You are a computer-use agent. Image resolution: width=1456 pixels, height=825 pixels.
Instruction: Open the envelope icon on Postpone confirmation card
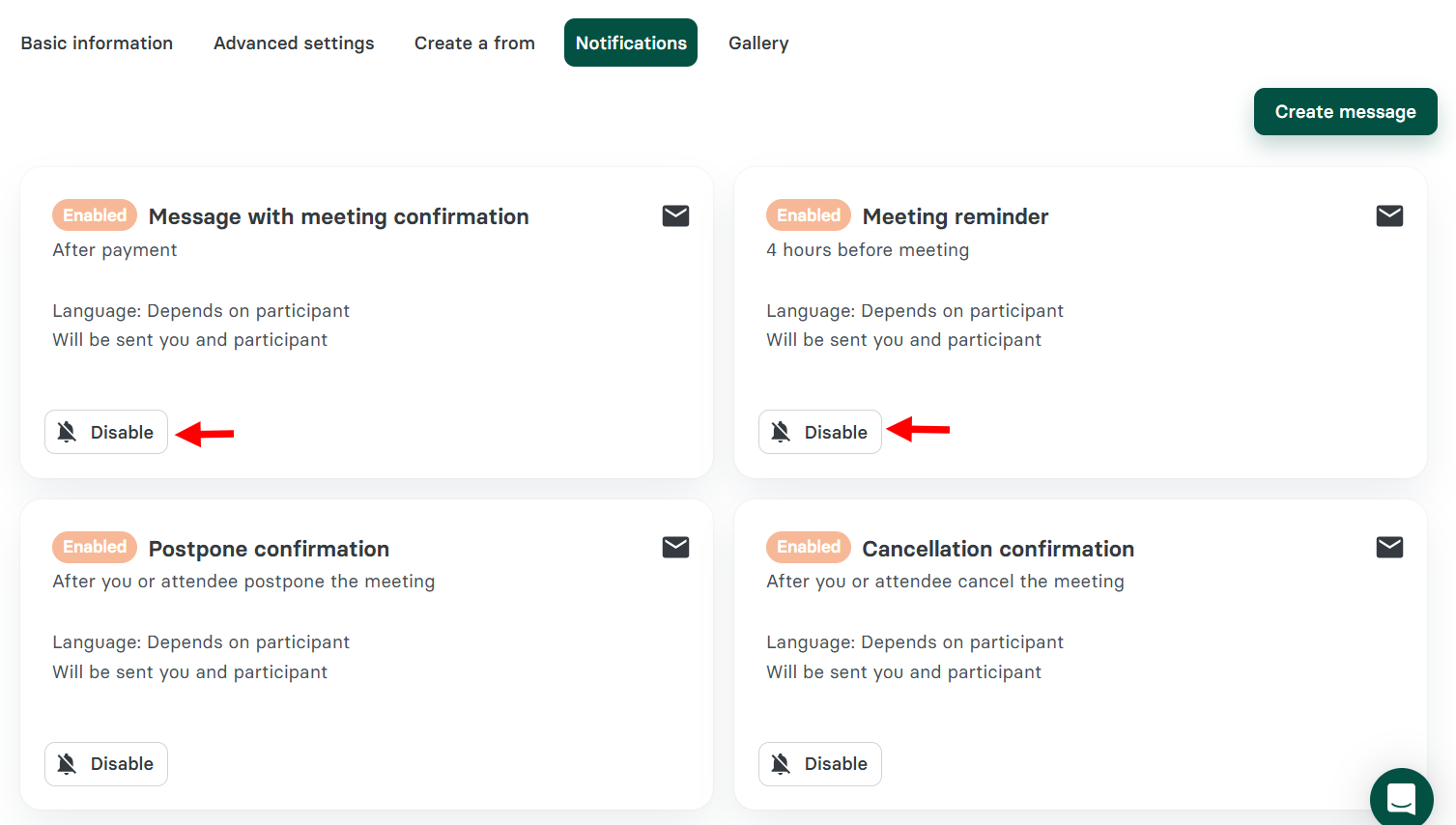pos(675,547)
